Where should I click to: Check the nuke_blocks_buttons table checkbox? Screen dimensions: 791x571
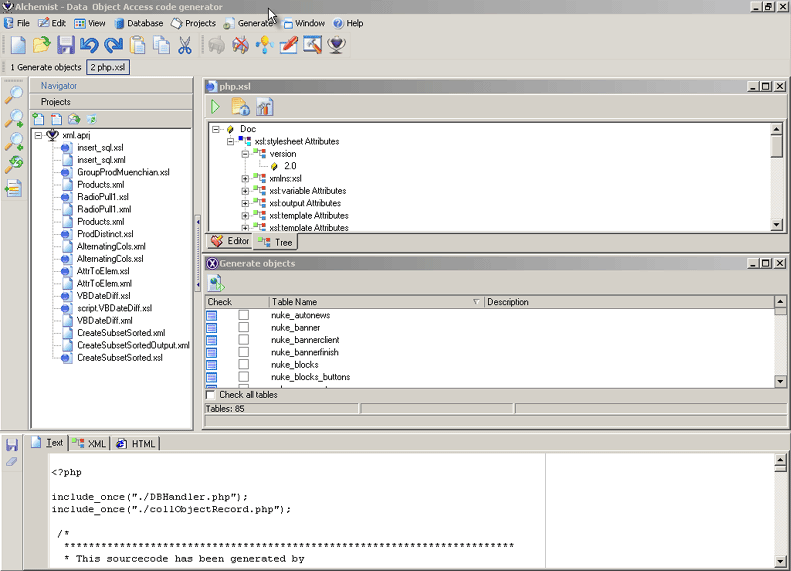click(244, 377)
